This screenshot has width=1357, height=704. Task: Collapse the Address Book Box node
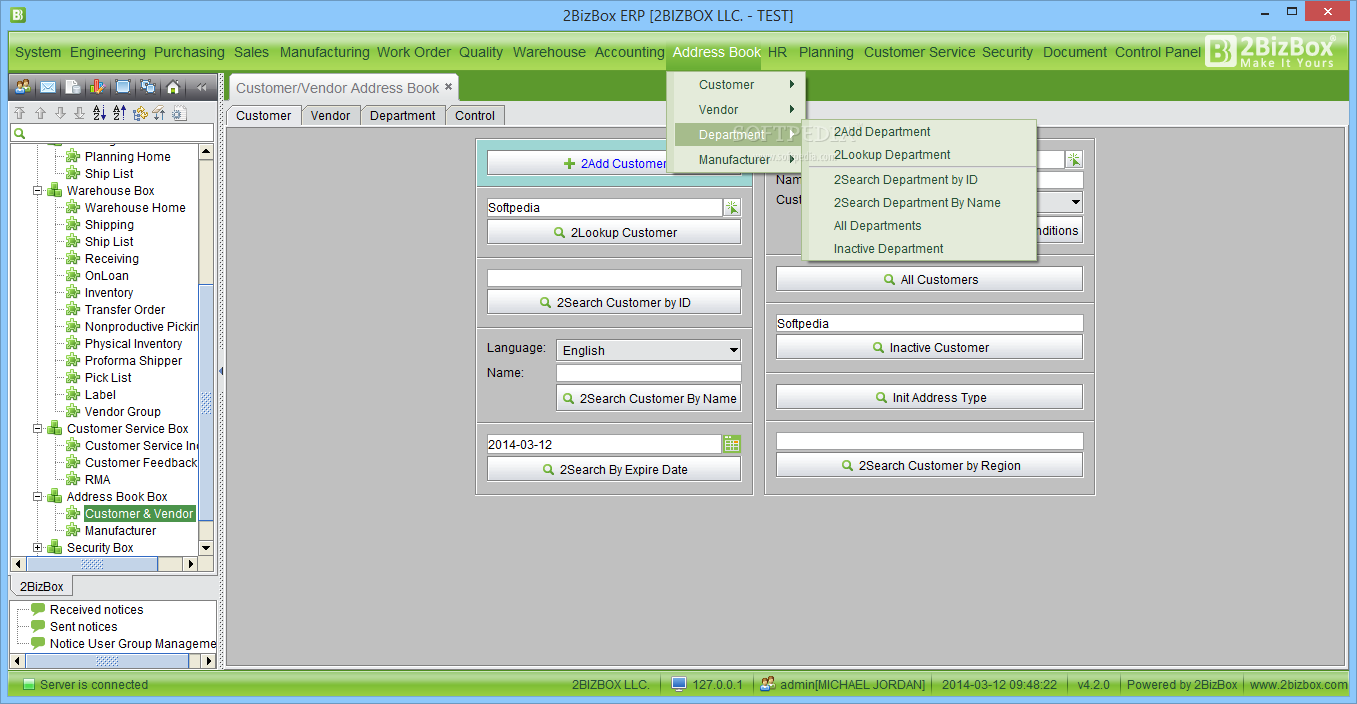[38, 496]
